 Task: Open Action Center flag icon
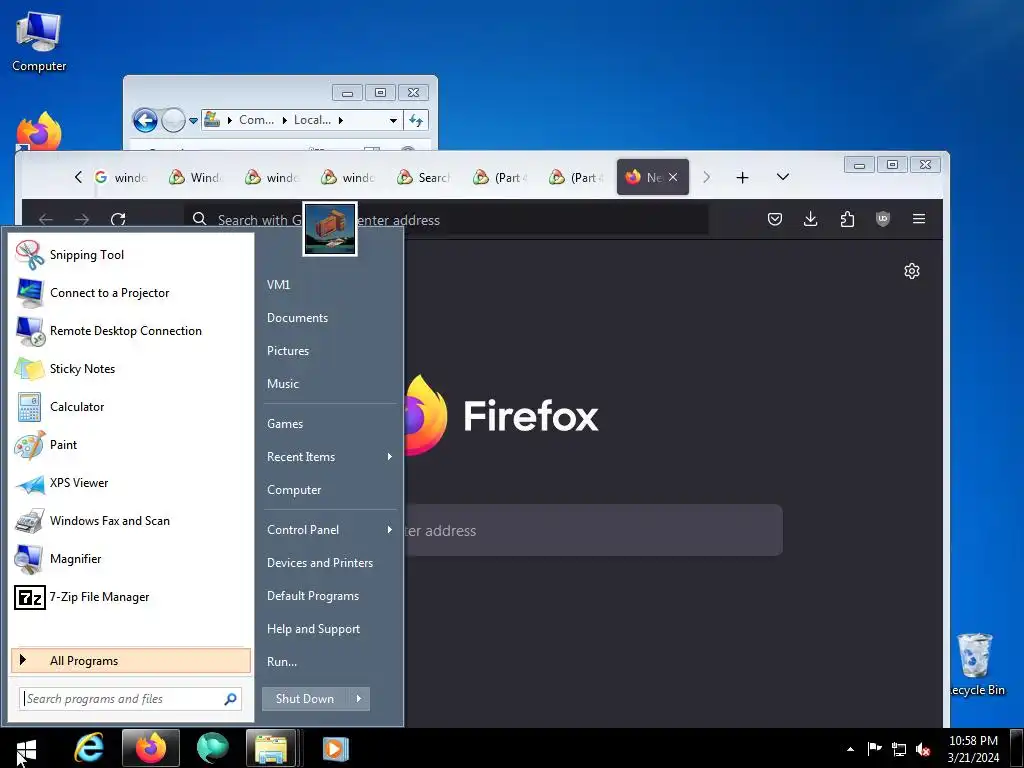tap(874, 749)
